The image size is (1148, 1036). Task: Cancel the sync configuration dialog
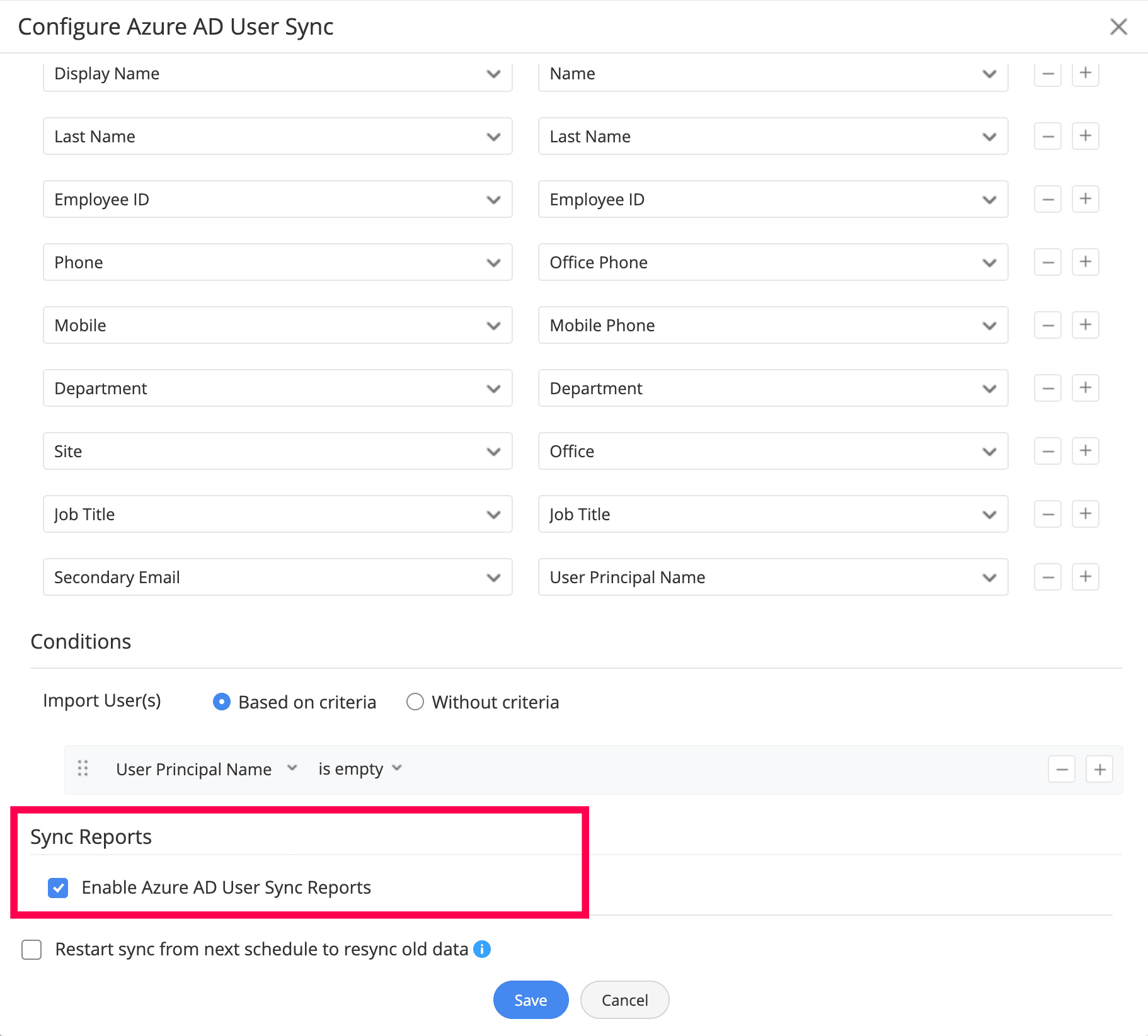tap(624, 1000)
